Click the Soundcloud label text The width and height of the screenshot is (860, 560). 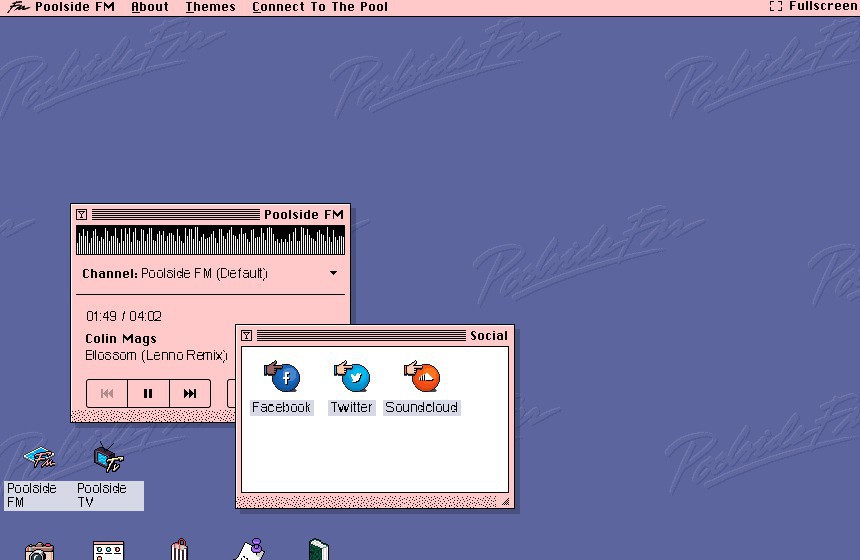pos(422,408)
